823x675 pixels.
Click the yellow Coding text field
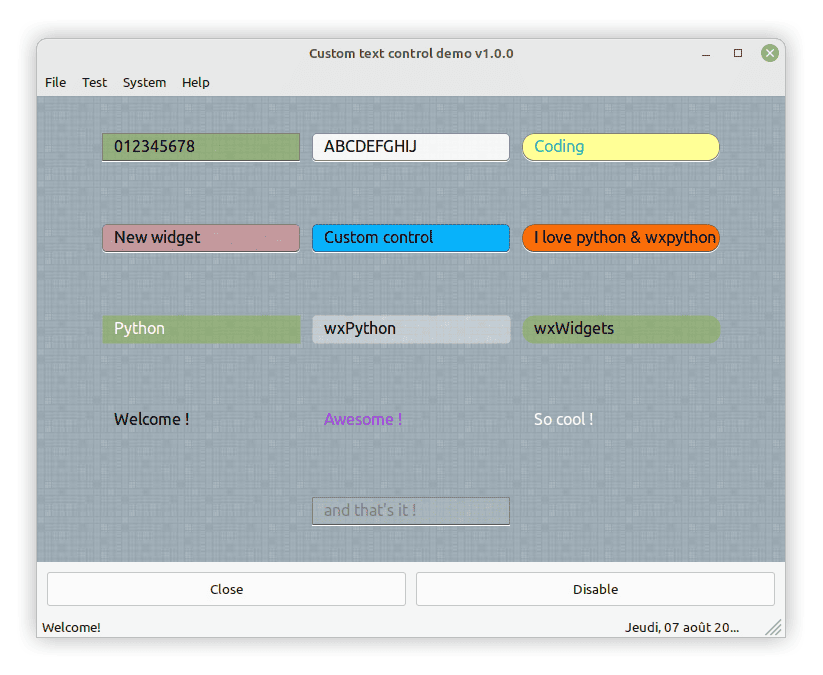pos(620,147)
